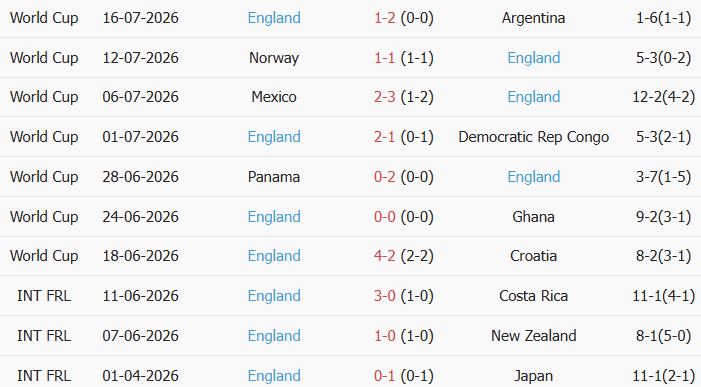Screen dimensions: 701x387
Task: Select New Zealand team name
Action: [x=533, y=336]
